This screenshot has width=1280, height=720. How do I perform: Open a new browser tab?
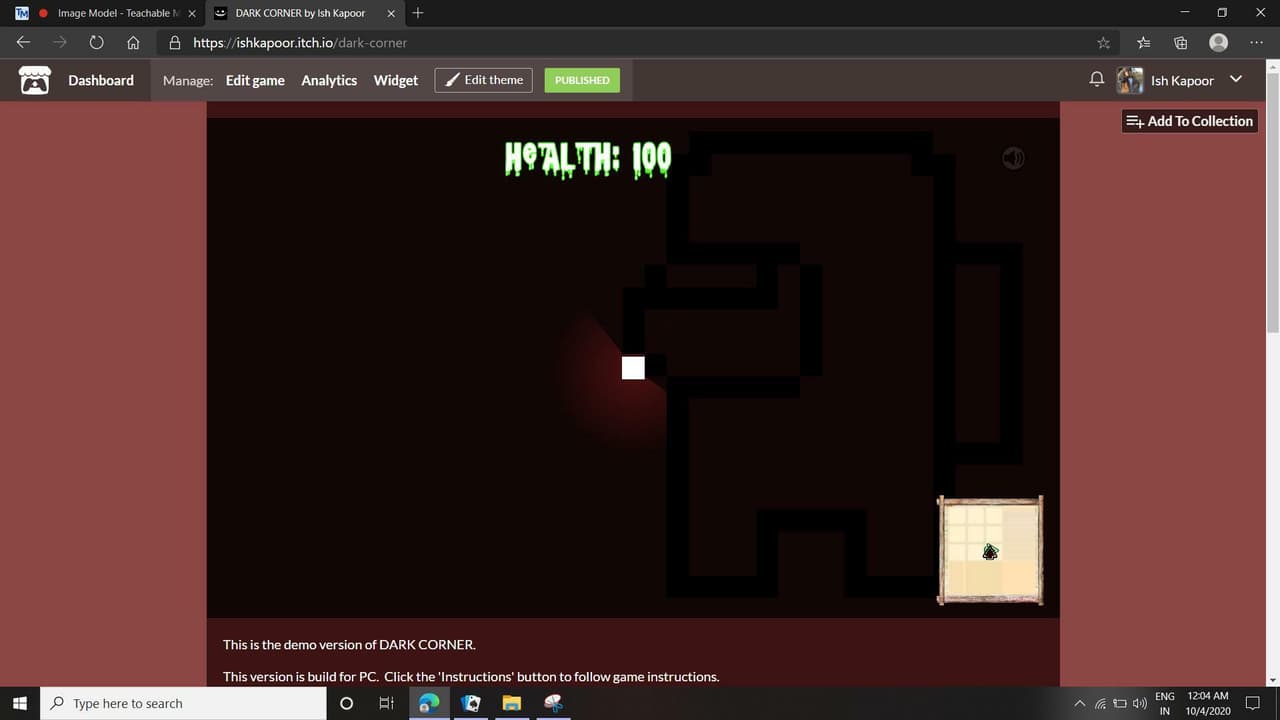pyautogui.click(x=418, y=13)
